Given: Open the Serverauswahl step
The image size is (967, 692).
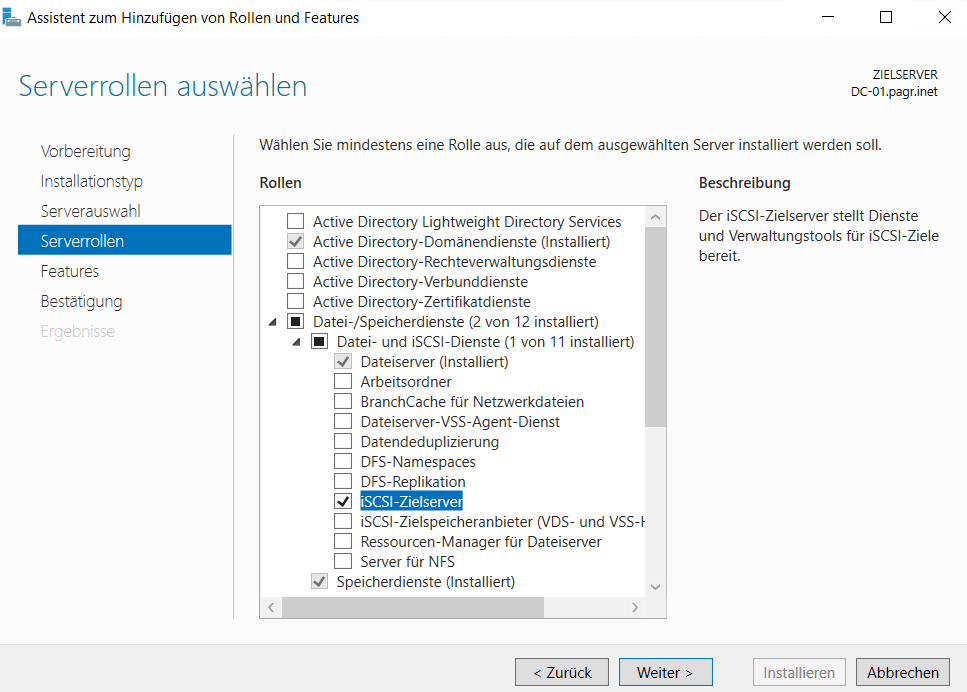Looking at the screenshot, I should (90, 211).
